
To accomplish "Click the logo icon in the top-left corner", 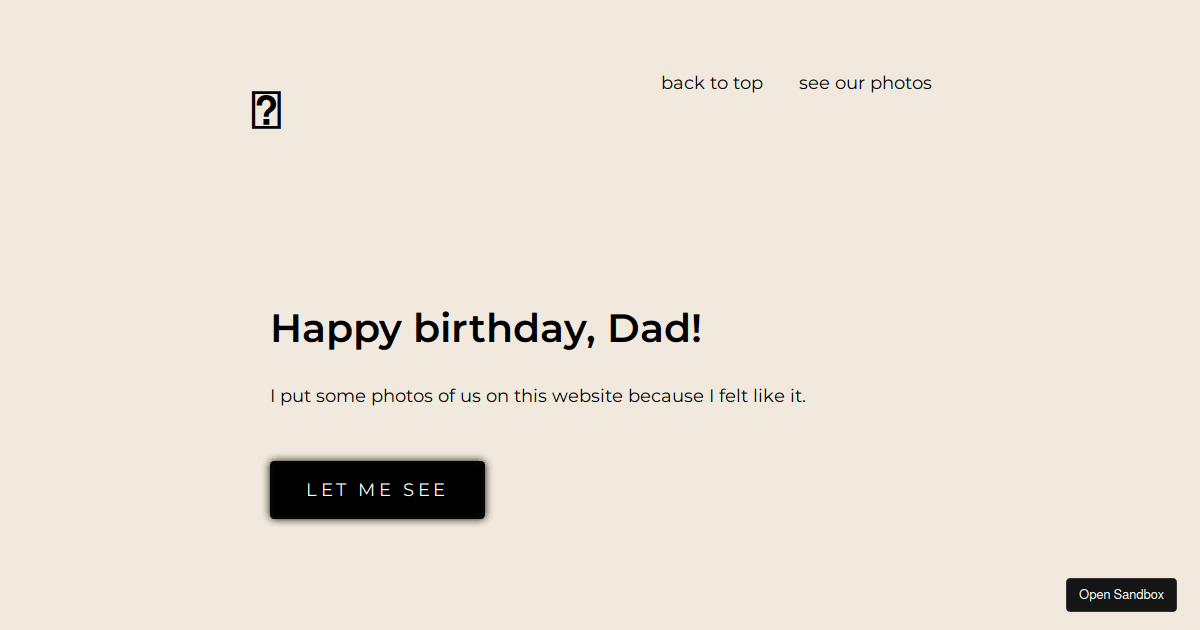I will (266, 109).
